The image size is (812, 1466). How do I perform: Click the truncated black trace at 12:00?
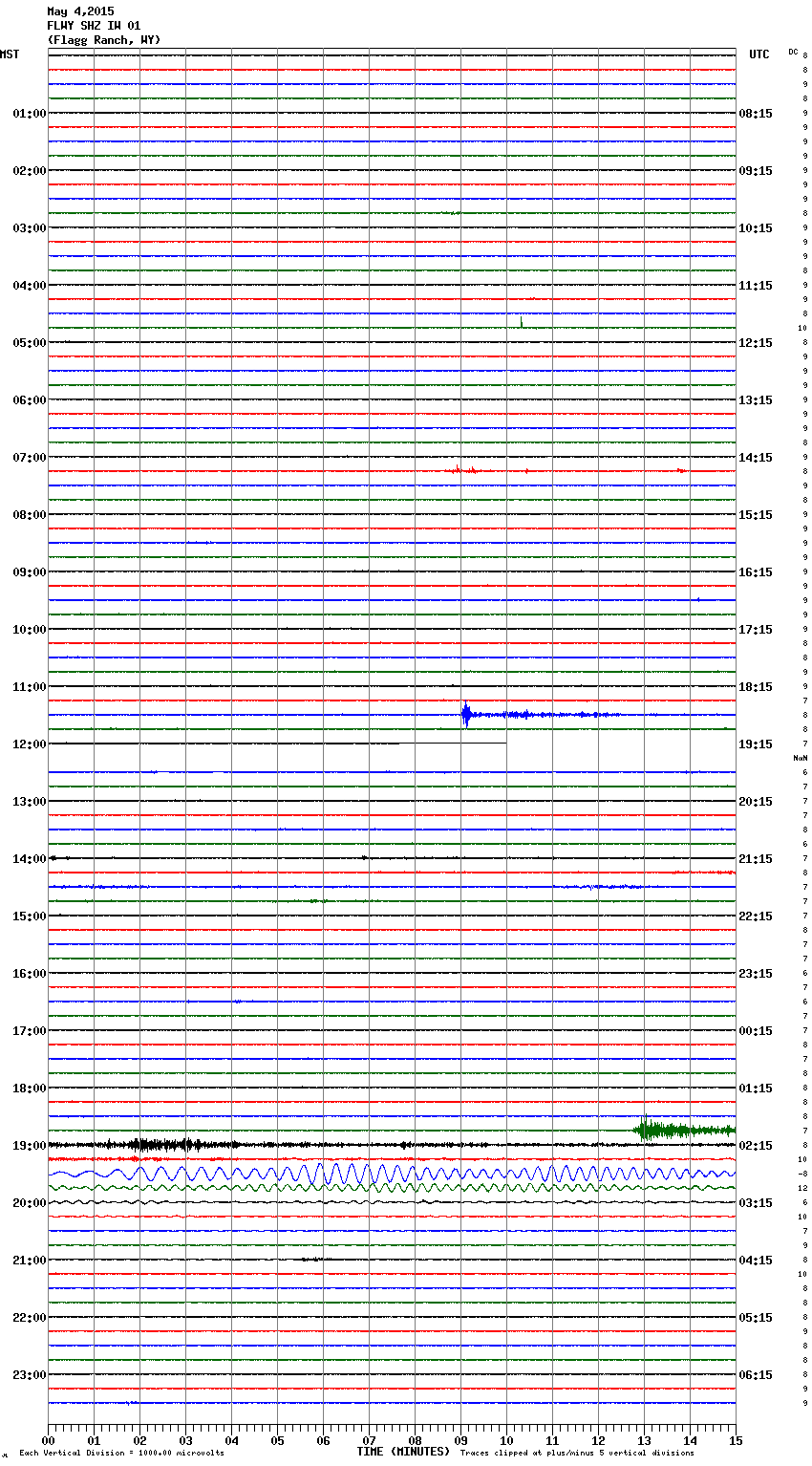click(x=277, y=744)
